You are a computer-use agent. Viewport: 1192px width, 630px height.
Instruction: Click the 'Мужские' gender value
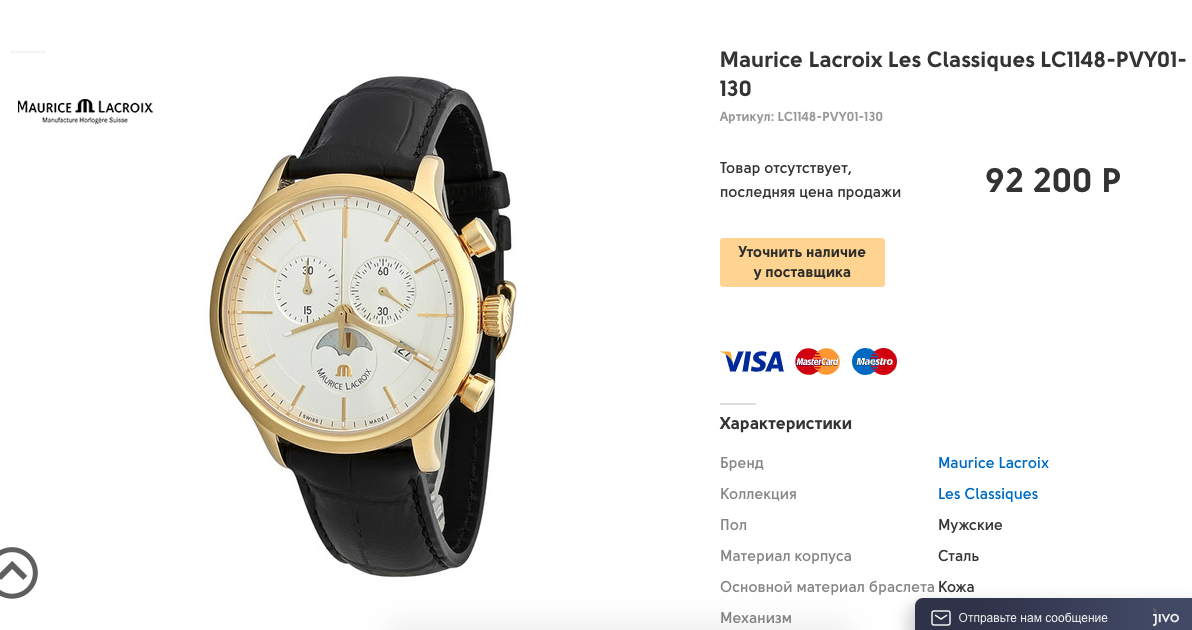coord(970,525)
